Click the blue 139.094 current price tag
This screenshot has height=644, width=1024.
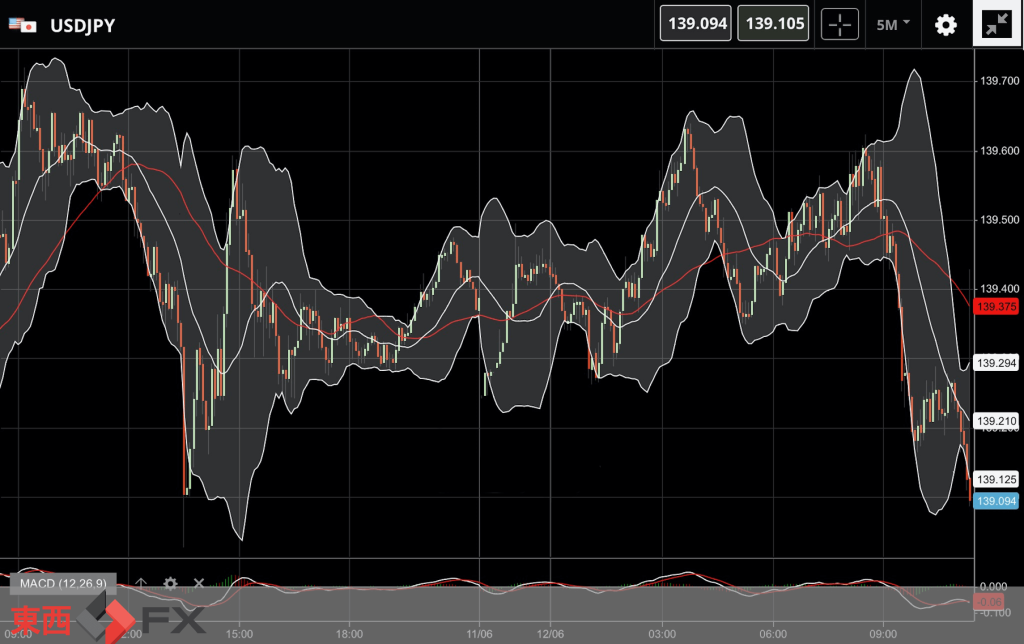click(x=996, y=501)
